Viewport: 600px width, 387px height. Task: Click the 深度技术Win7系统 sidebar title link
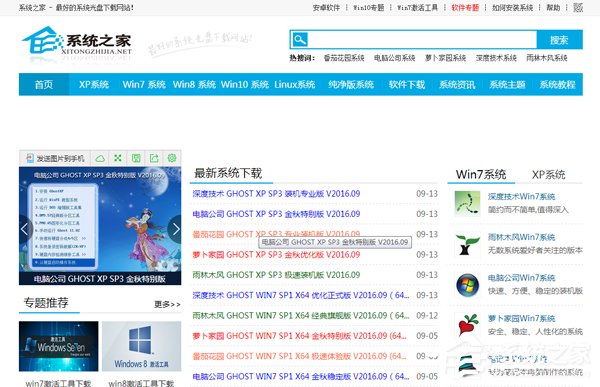tap(521, 197)
